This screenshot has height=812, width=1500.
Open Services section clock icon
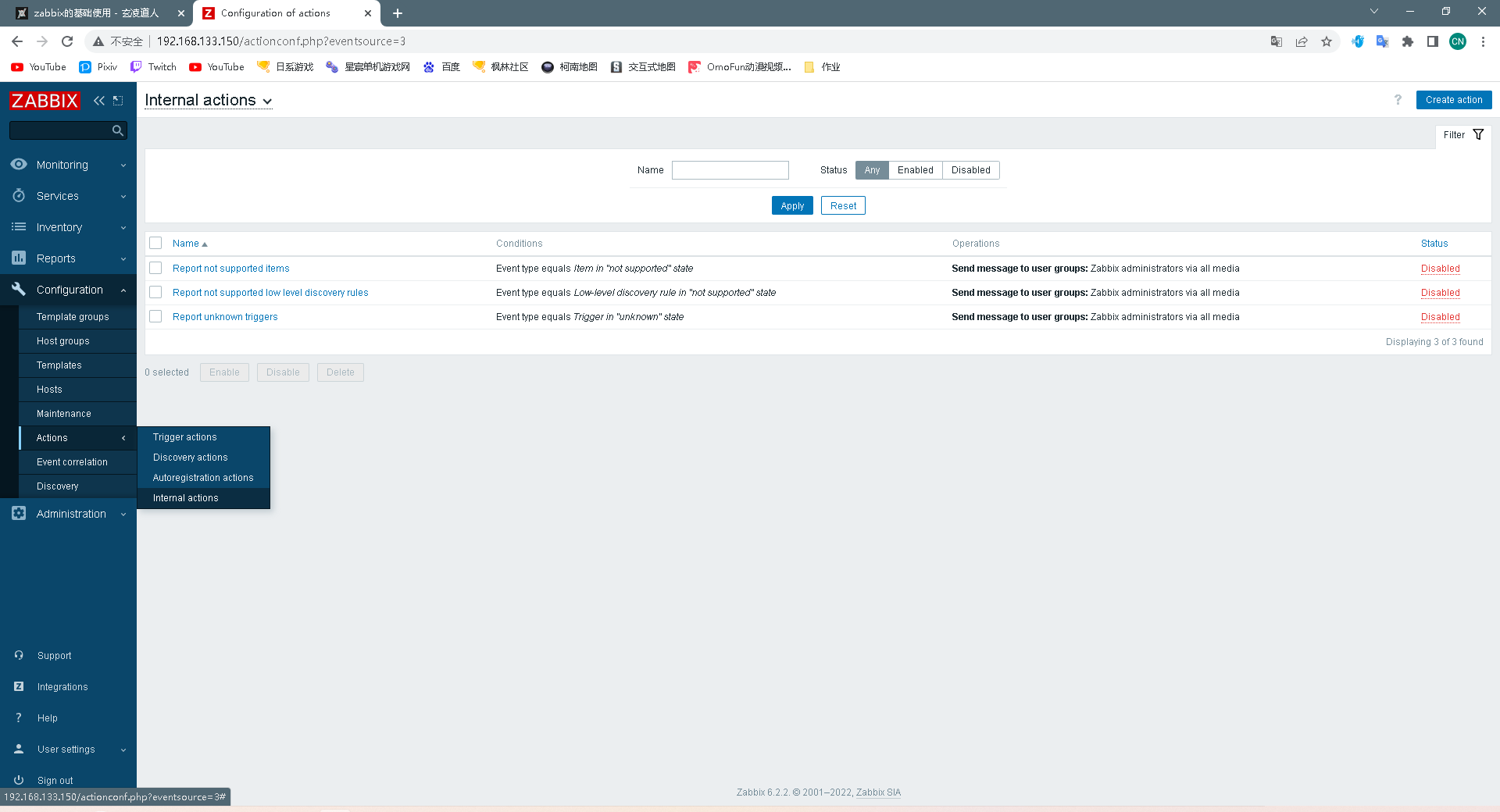19,196
